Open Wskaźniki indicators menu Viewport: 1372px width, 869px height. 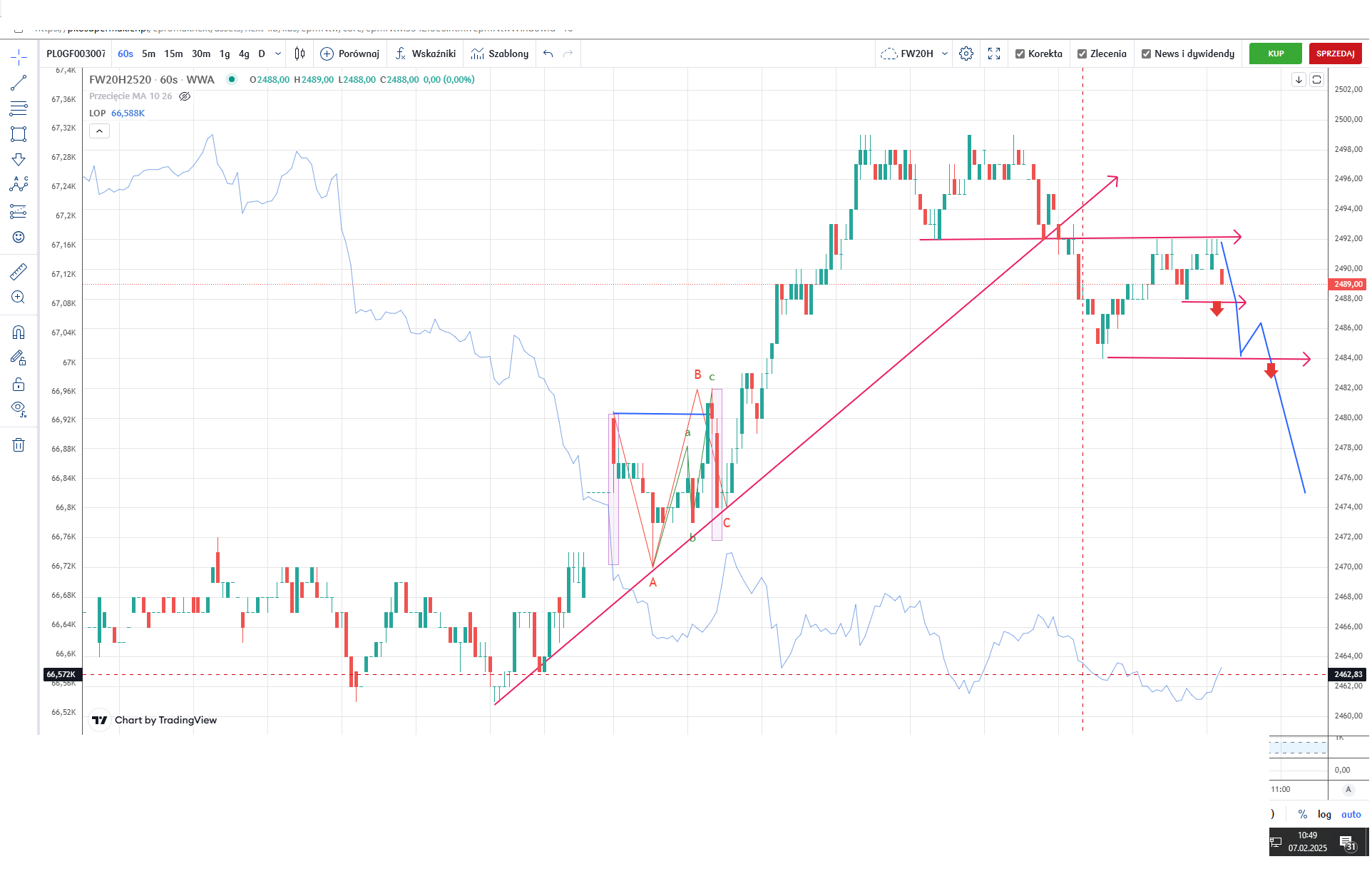coord(426,54)
